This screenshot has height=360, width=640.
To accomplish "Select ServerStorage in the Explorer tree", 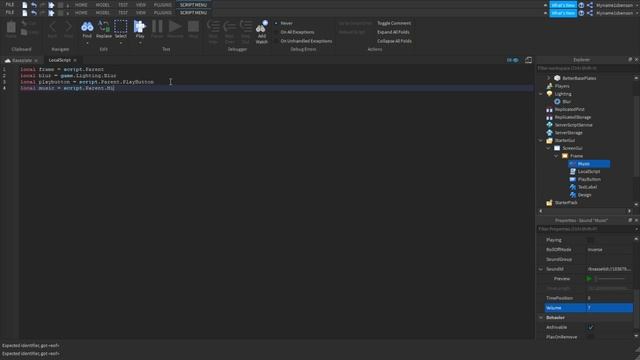I will coord(568,133).
